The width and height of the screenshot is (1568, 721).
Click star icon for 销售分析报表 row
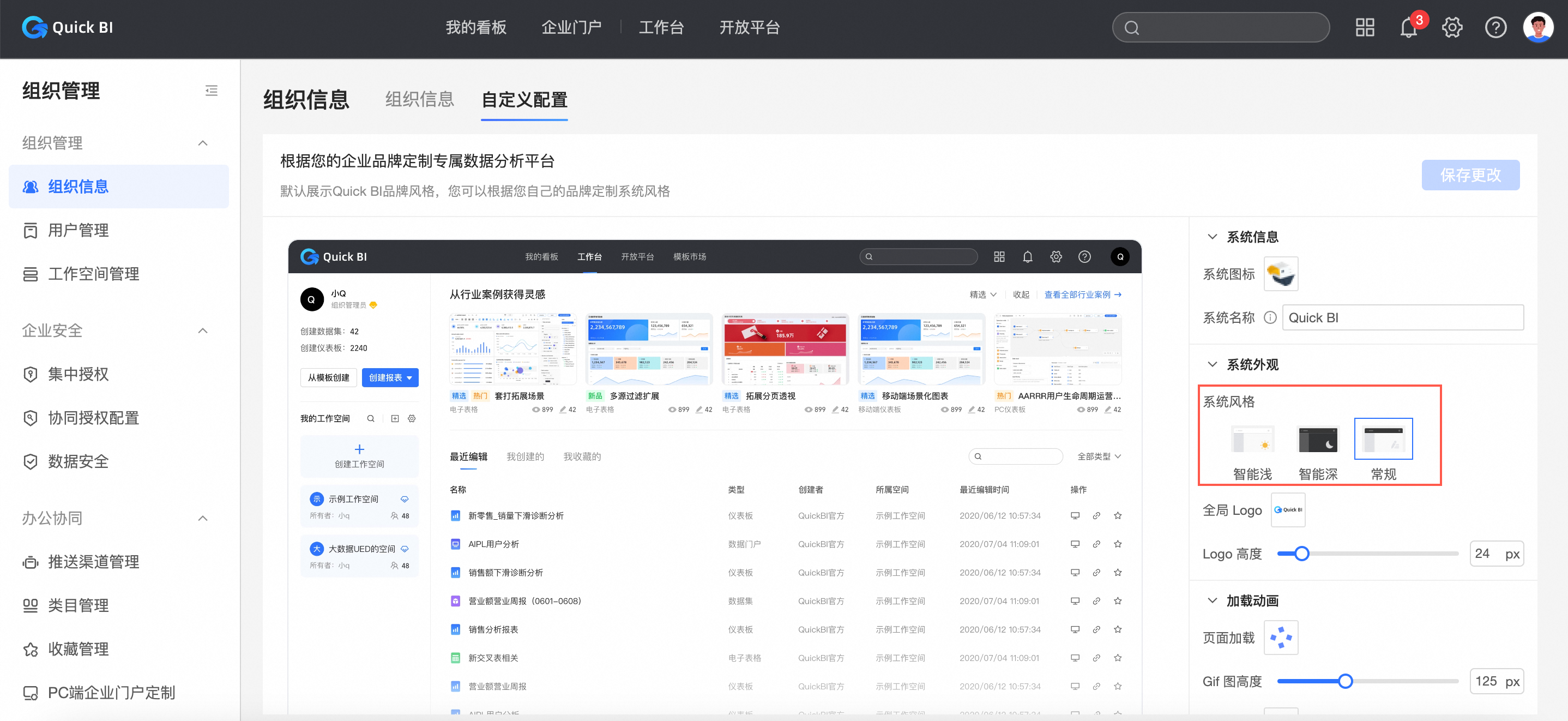1118,630
